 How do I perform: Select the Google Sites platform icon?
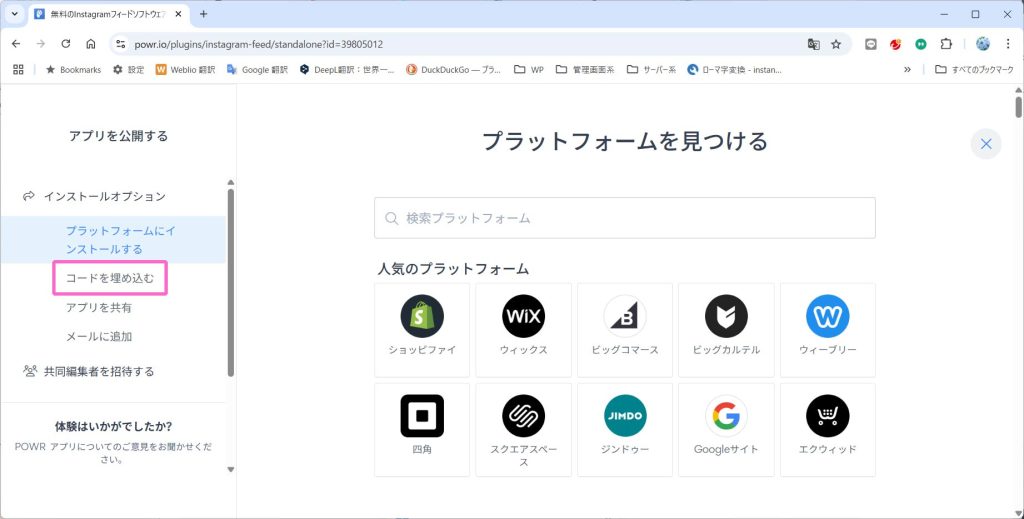pos(726,416)
